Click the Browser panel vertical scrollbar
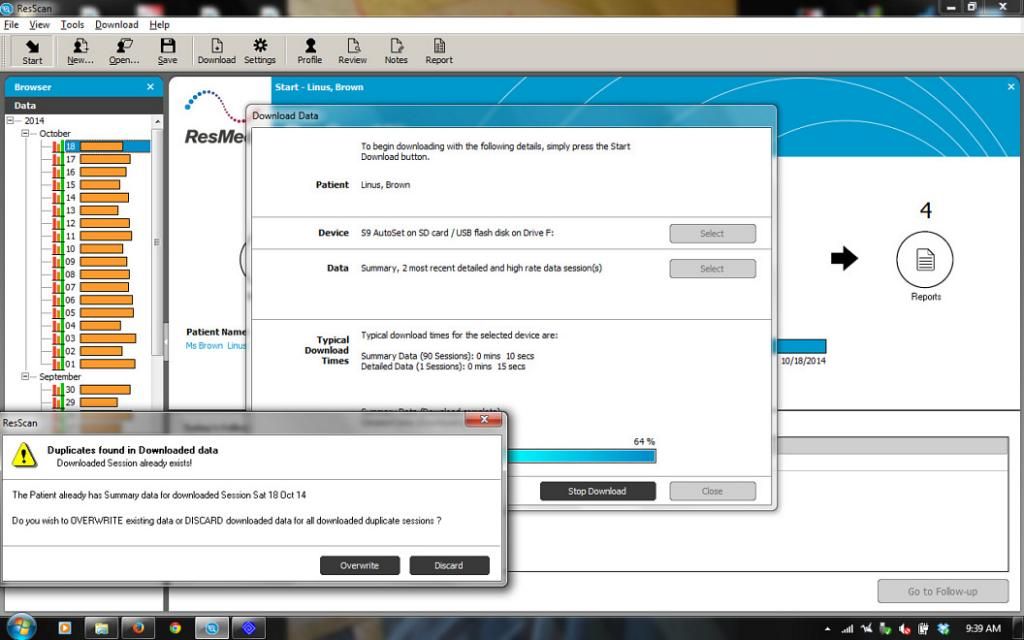Image resolution: width=1024 pixels, height=640 pixels. [x=157, y=242]
